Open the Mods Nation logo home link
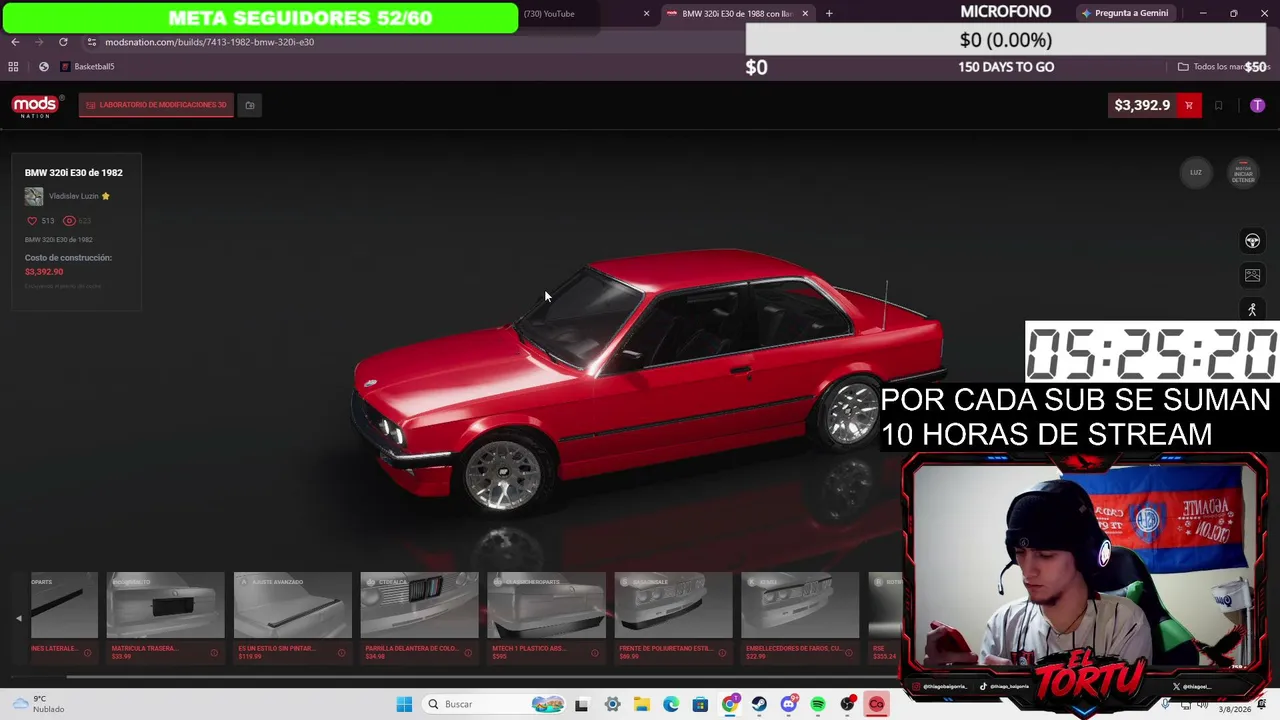Image resolution: width=1280 pixels, height=720 pixels. [x=38, y=105]
